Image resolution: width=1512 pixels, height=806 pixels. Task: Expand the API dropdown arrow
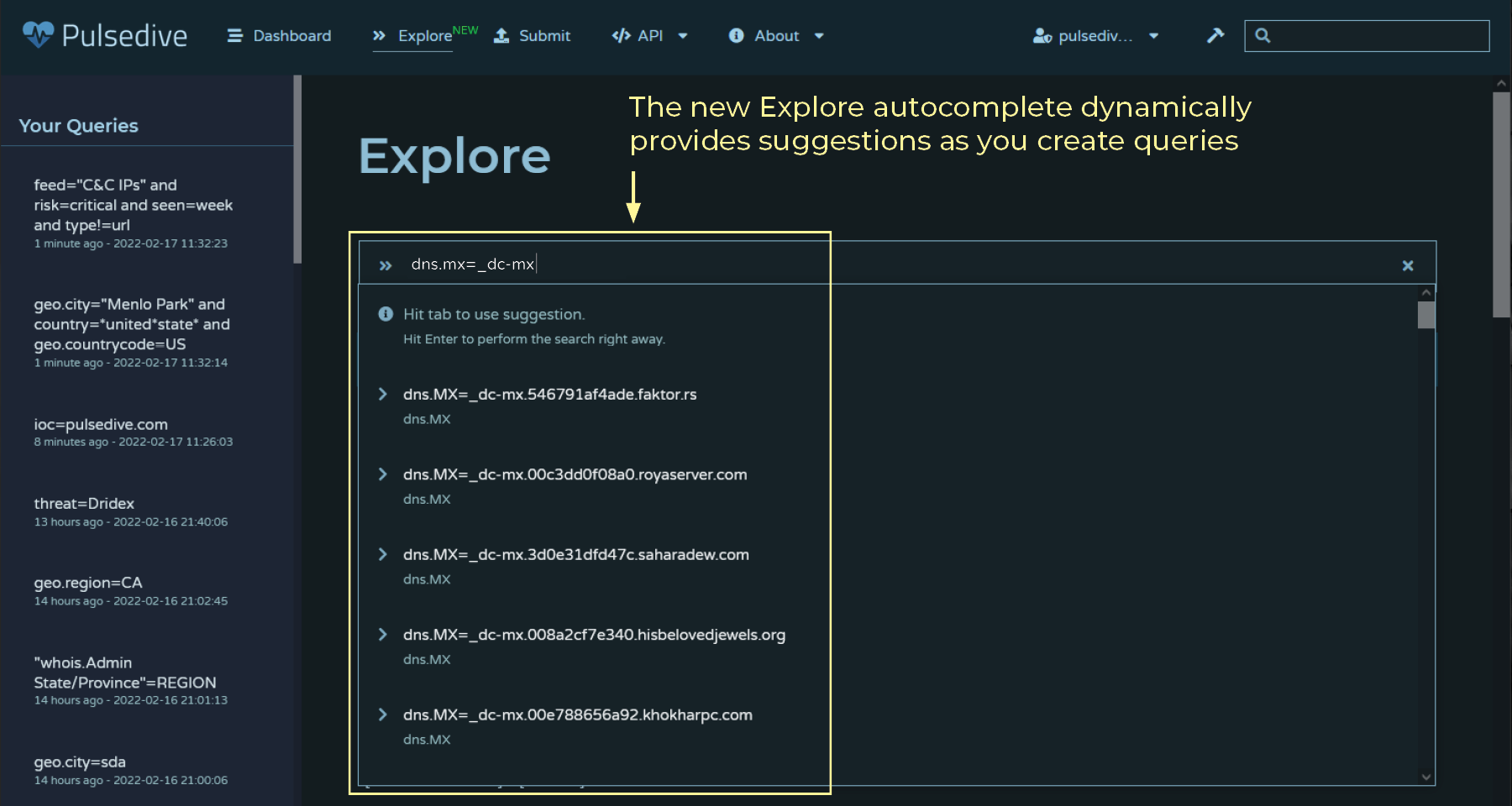(683, 35)
